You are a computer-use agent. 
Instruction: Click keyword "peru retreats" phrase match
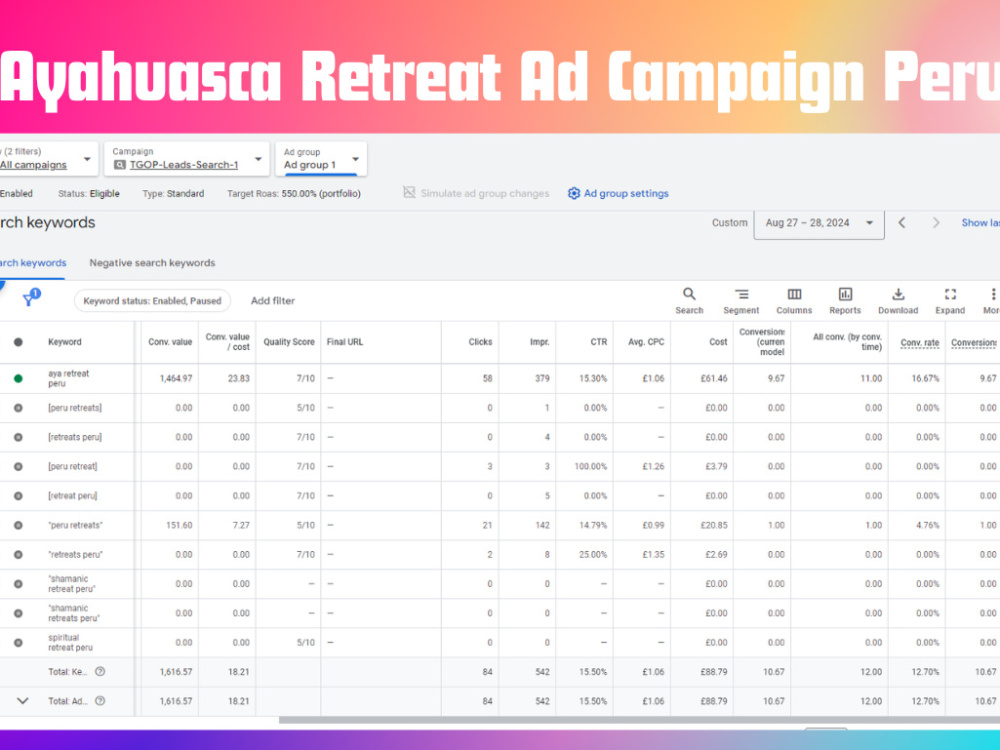[75, 525]
